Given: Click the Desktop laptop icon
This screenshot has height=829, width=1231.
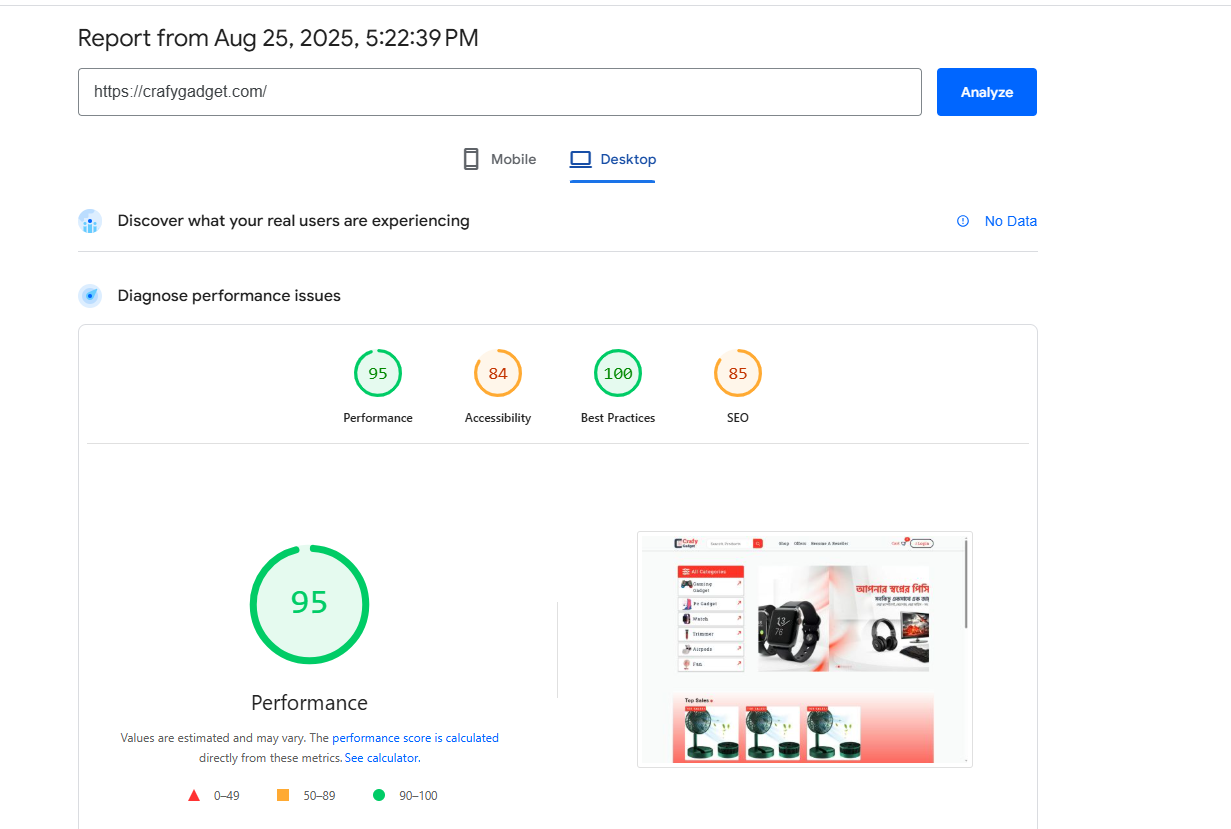Looking at the screenshot, I should [580, 159].
